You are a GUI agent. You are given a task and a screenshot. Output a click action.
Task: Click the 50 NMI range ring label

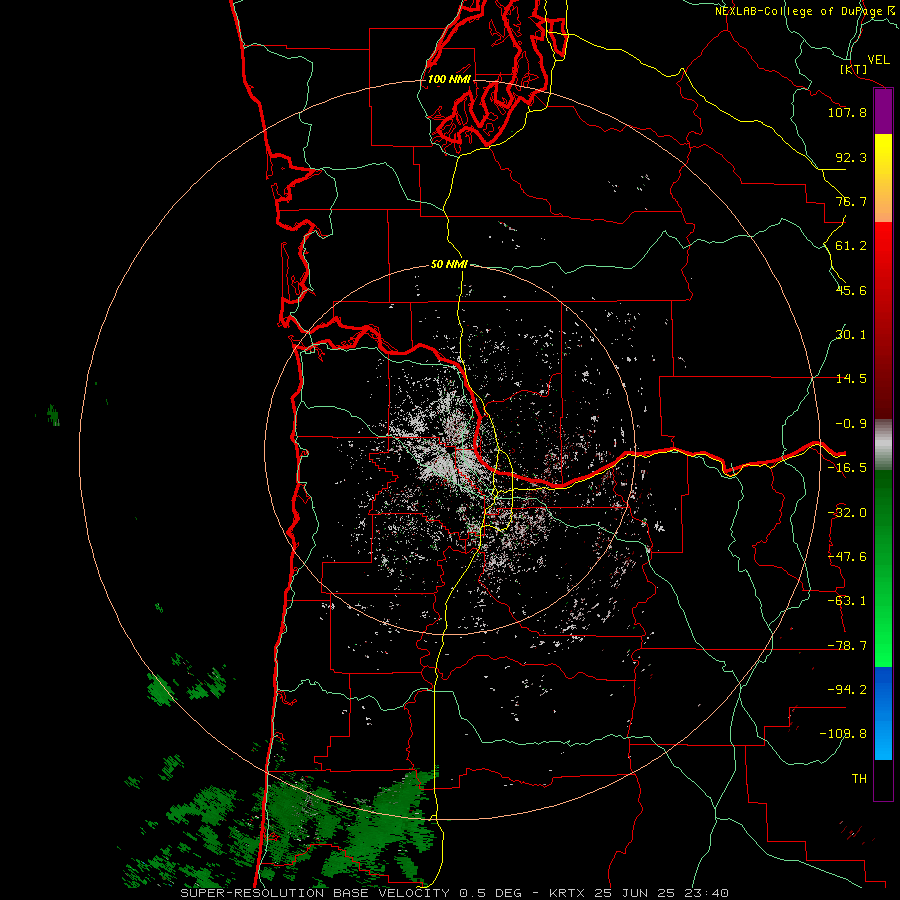(x=449, y=265)
